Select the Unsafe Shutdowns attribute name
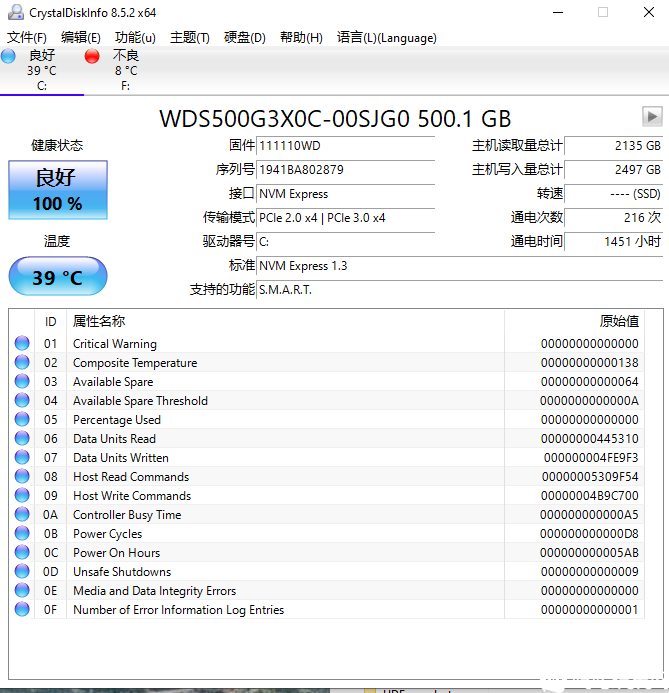This screenshot has height=693, width=669. [x=122, y=572]
